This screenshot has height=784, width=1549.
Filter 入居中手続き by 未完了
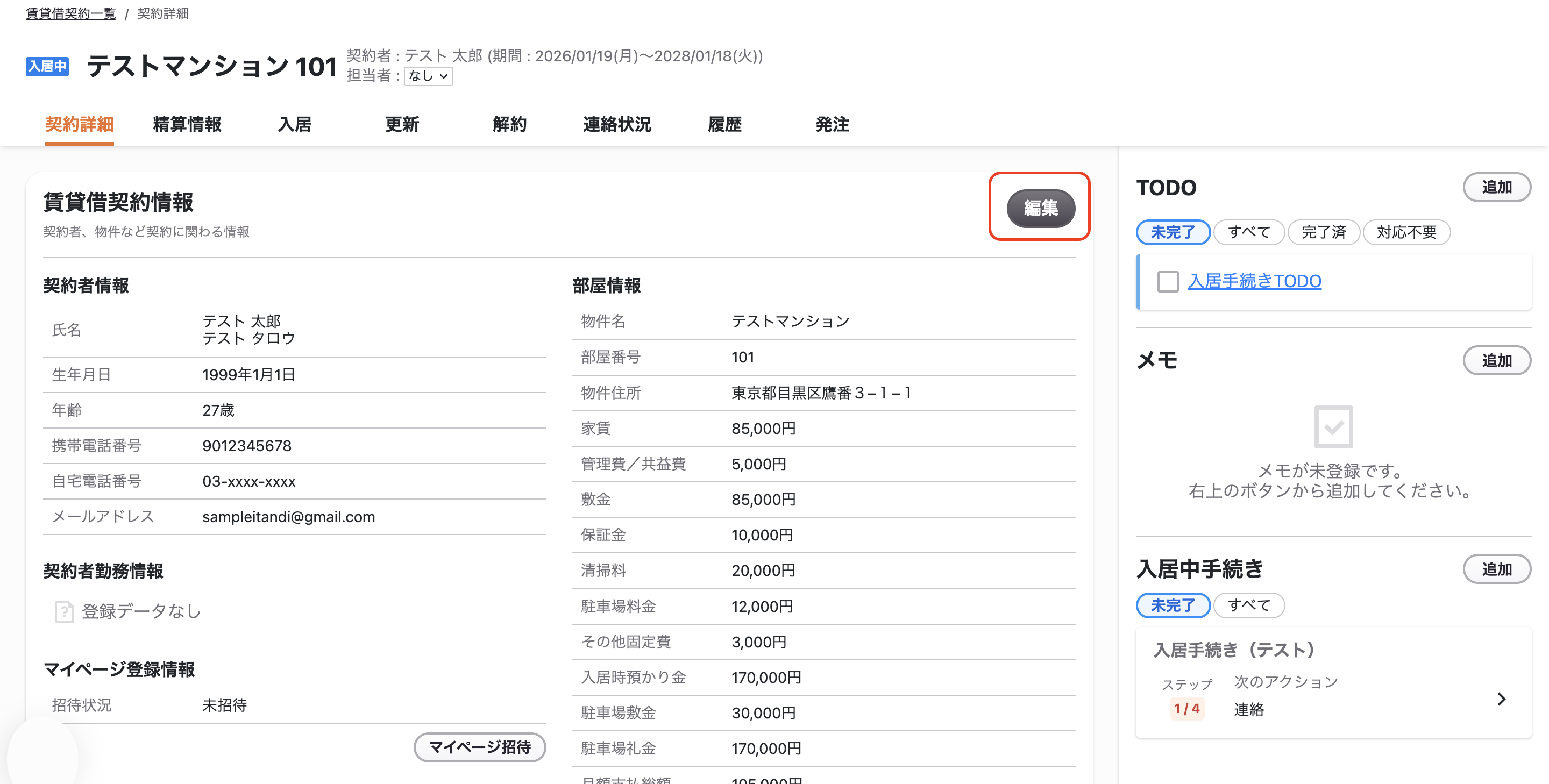tap(1173, 605)
